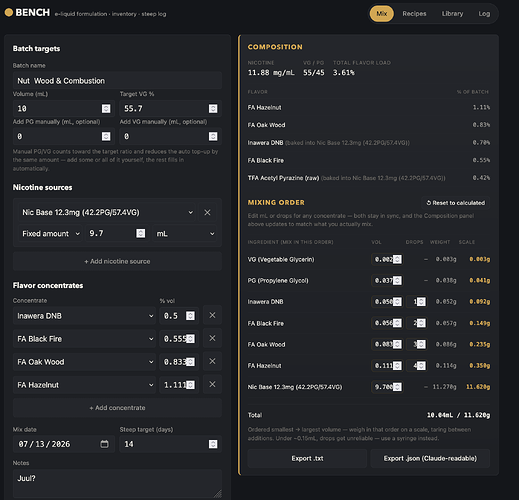519x500 pixels.
Task: Export the mix as .txt
Action: (x=307, y=458)
